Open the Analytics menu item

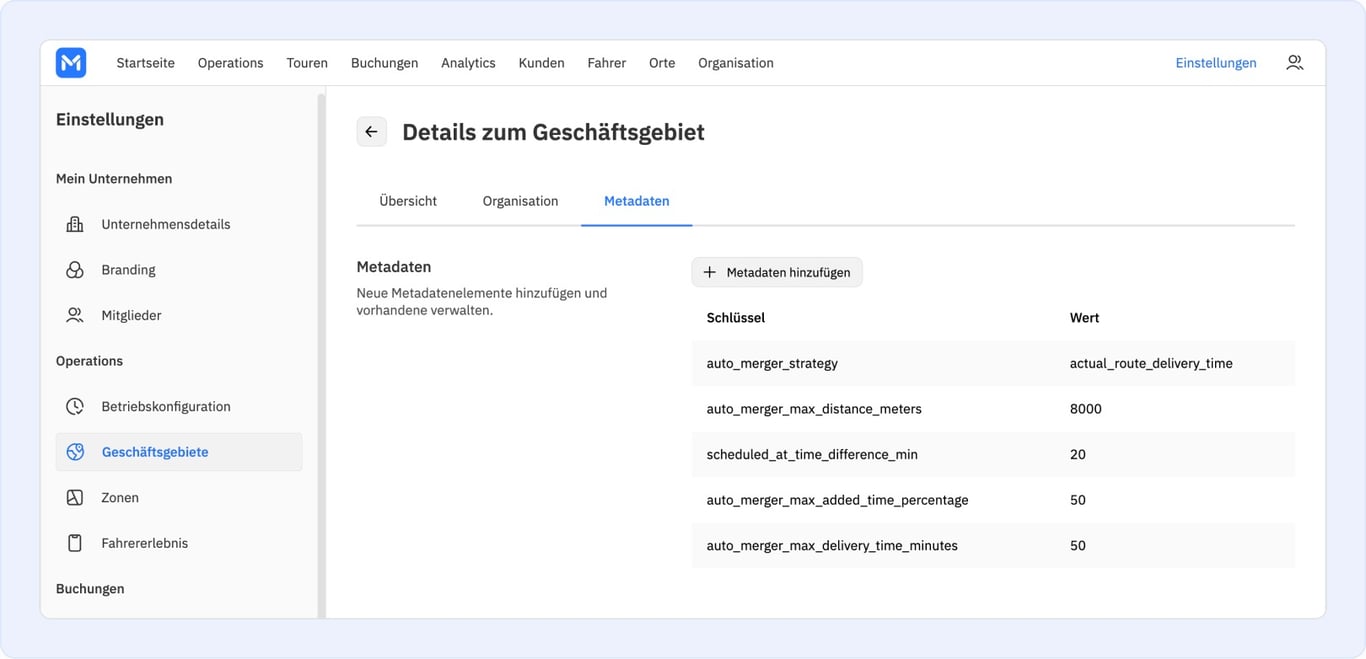(x=468, y=63)
